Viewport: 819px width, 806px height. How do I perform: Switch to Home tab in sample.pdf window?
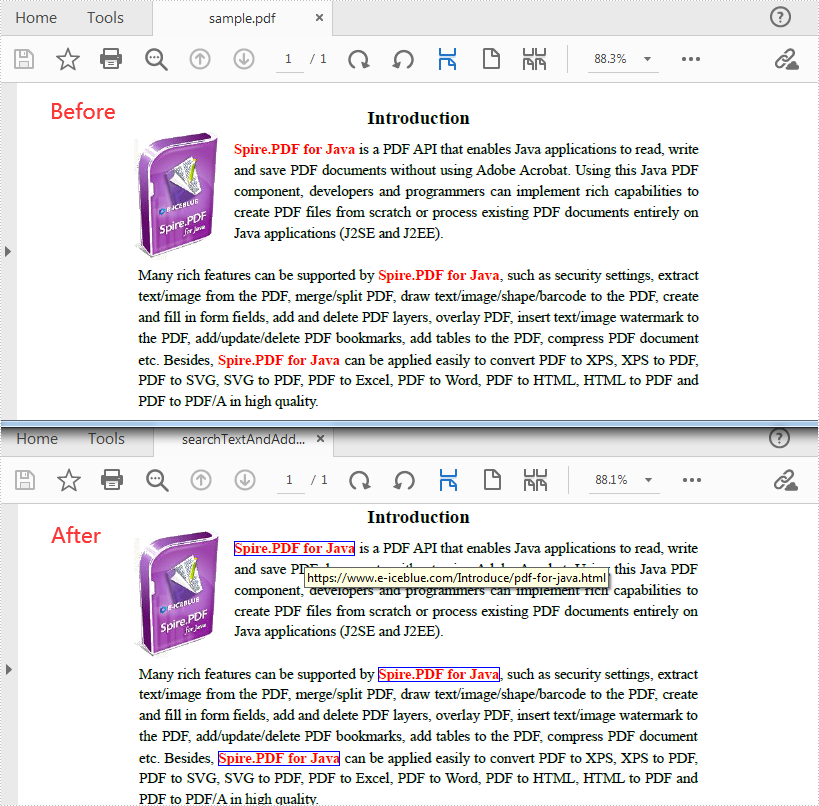pyautogui.click(x=36, y=18)
